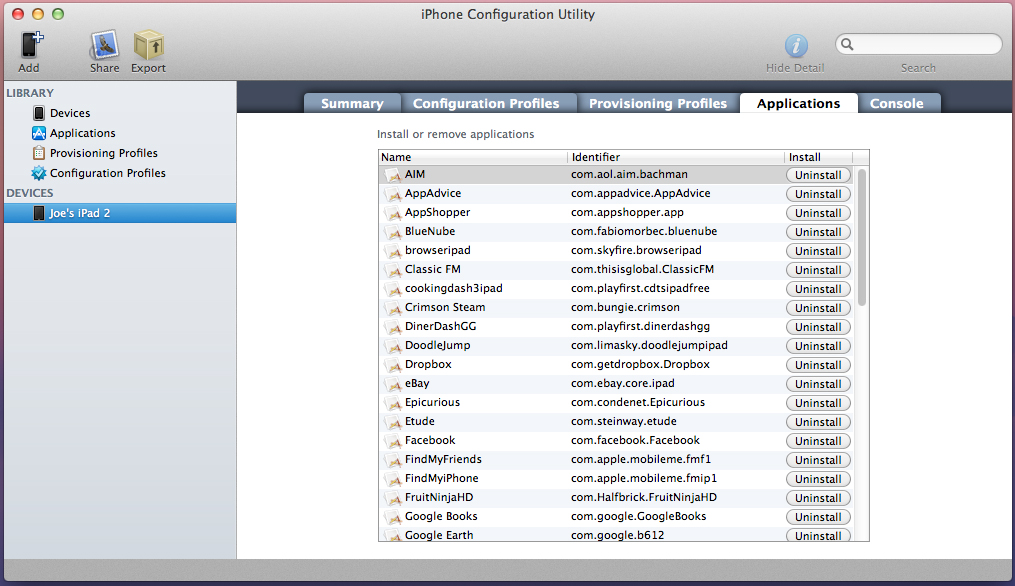This screenshot has height=586, width=1015.
Task: Uninstall Classic FM
Action: coord(818,270)
